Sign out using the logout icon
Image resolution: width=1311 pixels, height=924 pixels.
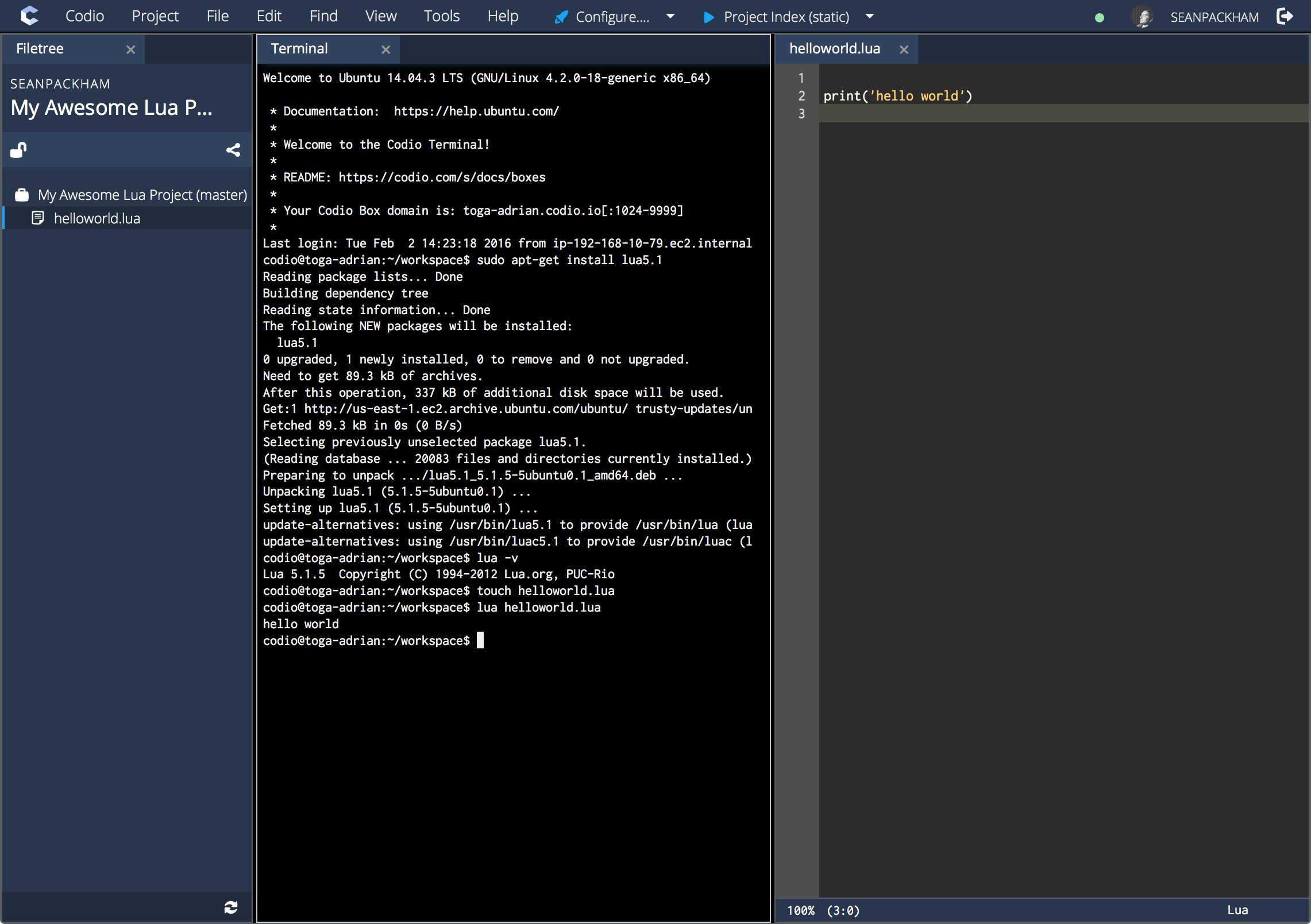[1285, 16]
